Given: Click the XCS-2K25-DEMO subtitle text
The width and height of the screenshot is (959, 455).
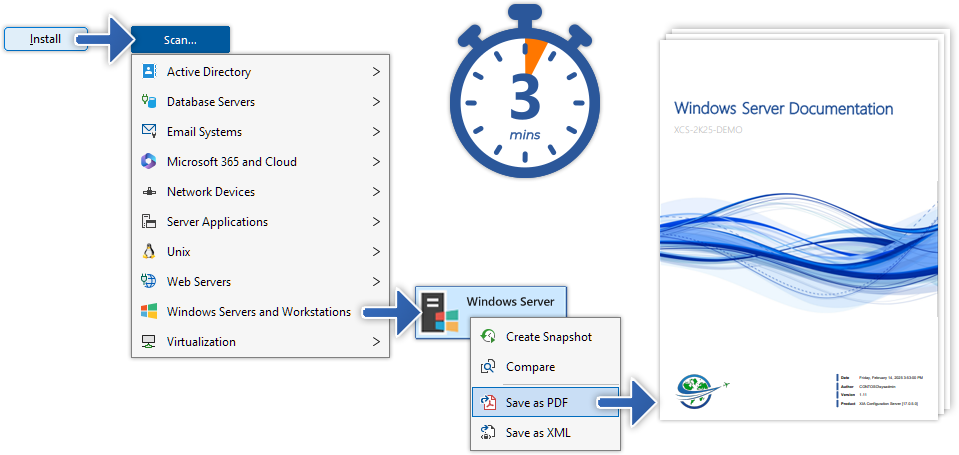Looking at the screenshot, I should tap(708, 130).
